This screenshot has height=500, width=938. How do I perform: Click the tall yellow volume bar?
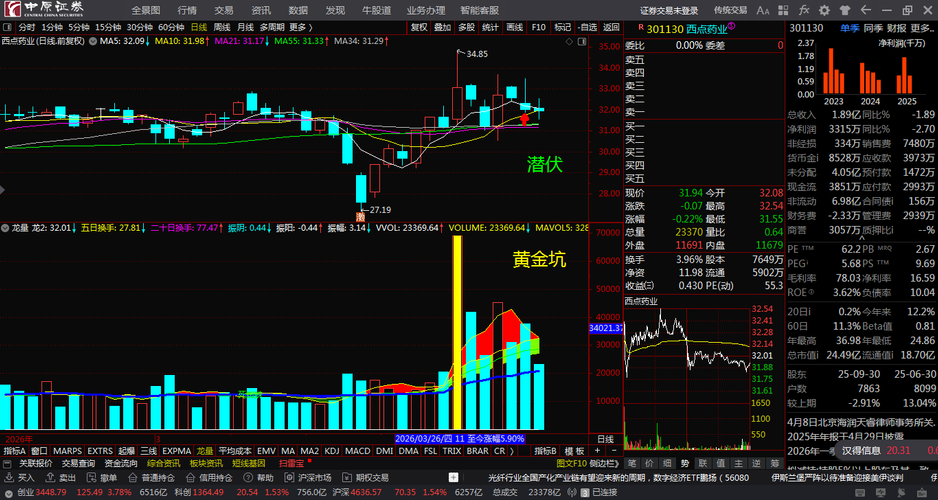[x=458, y=332]
